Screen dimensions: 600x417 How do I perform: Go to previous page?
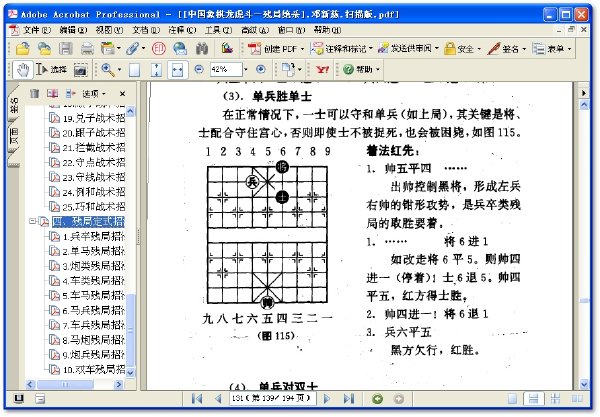click(218, 399)
